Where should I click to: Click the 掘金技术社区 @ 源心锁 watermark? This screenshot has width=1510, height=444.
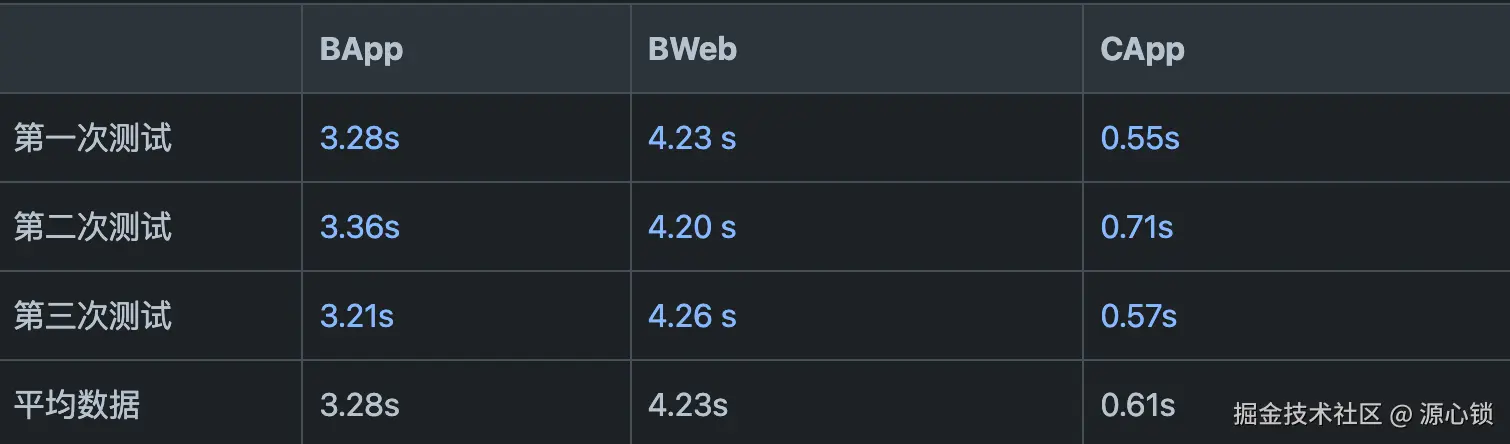tap(1362, 413)
